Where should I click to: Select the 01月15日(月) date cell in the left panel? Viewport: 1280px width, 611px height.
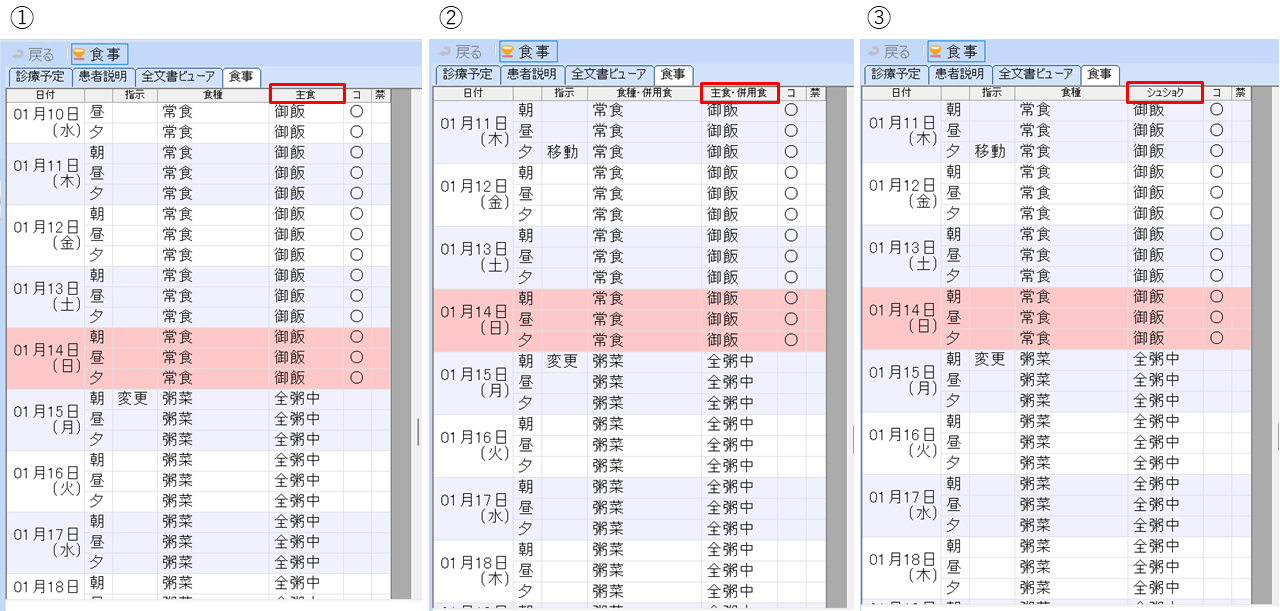point(46,419)
